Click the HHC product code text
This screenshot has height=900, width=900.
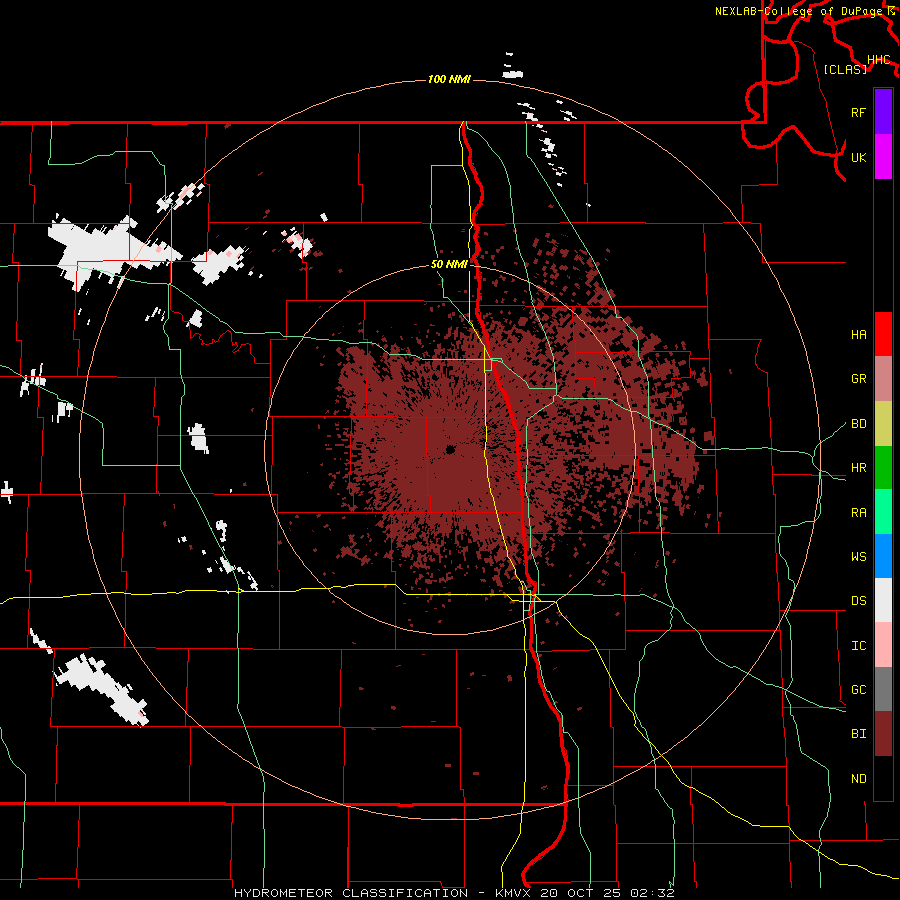(x=878, y=60)
